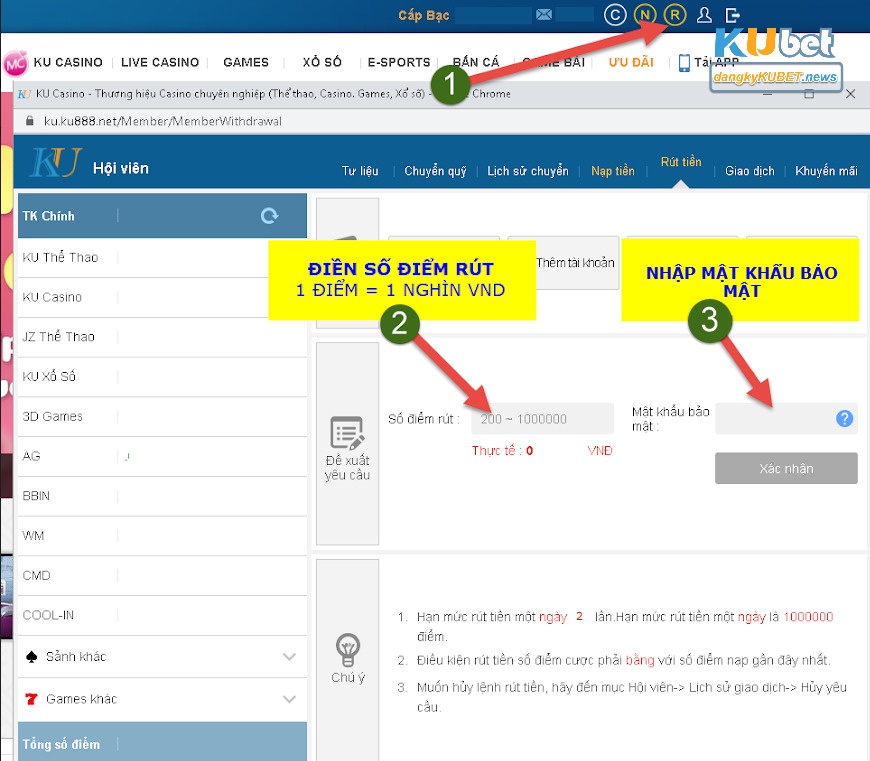Select the KU Thể Thao row
Viewport: 870px width, 761px height.
162,257
